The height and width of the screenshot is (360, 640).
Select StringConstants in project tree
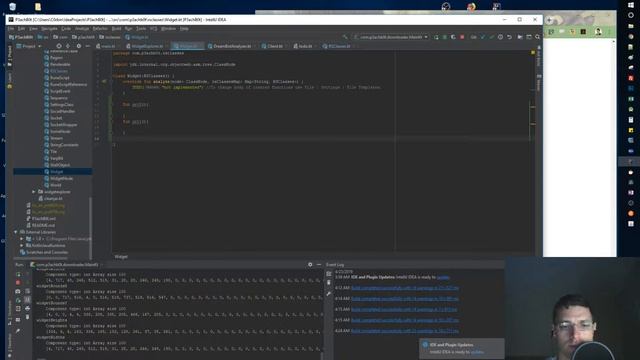(61, 145)
